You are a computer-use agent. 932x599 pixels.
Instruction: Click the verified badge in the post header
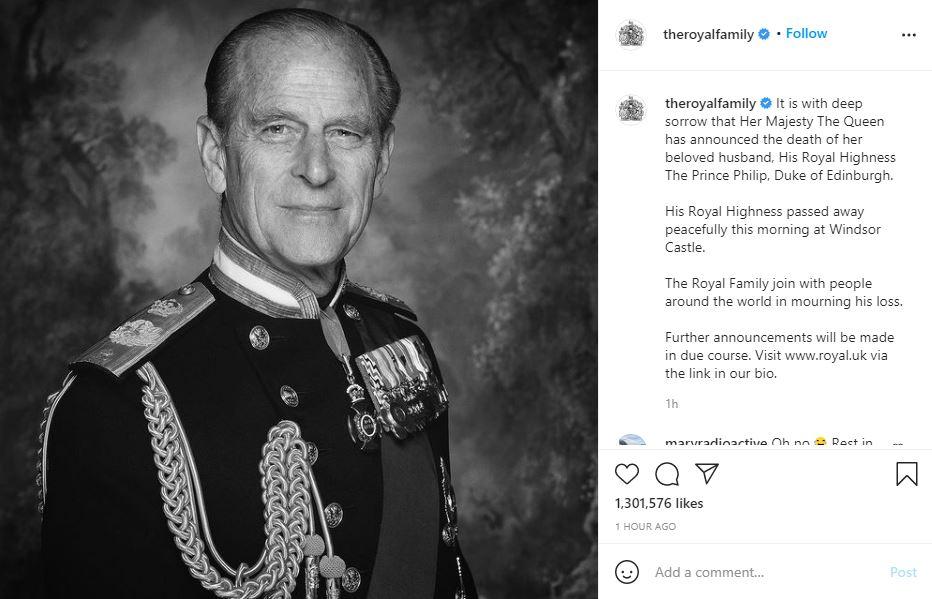(764, 34)
